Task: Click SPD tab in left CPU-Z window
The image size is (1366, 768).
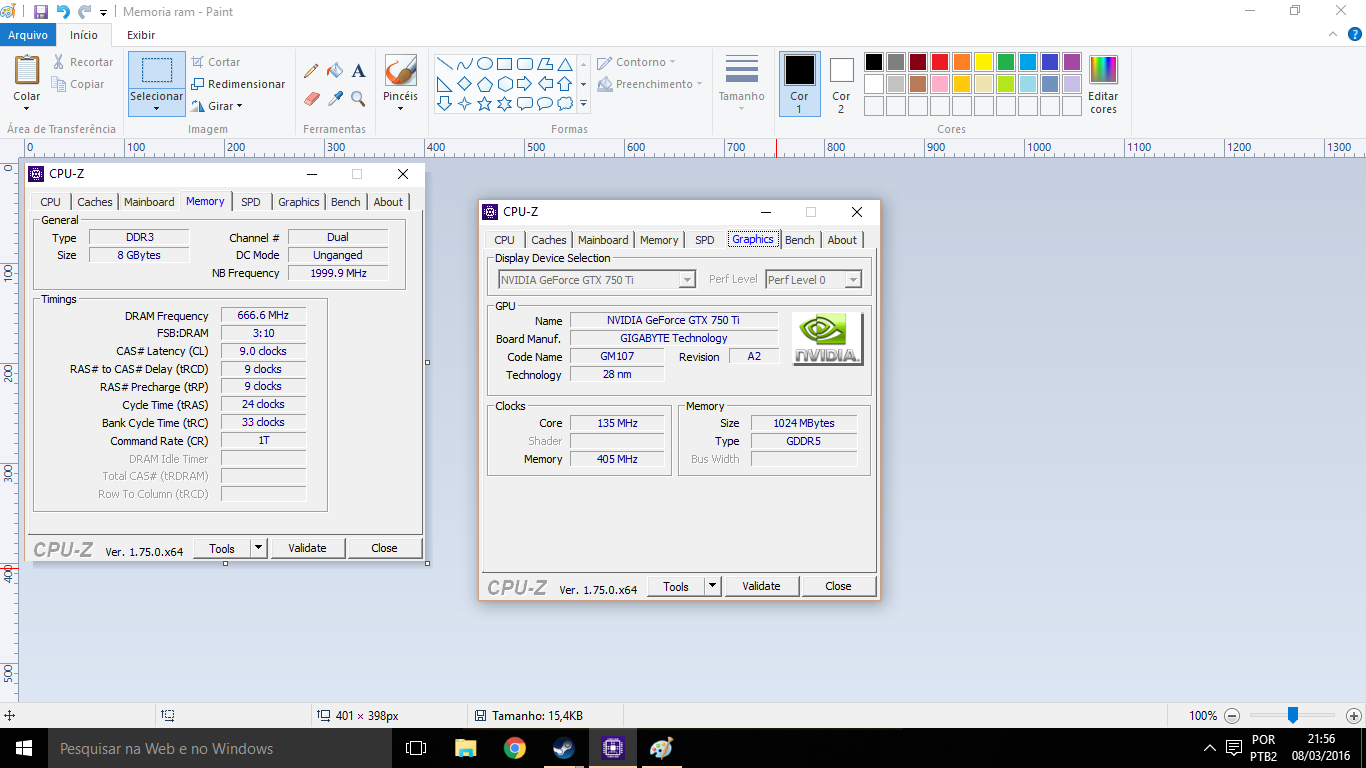Action: point(251,202)
